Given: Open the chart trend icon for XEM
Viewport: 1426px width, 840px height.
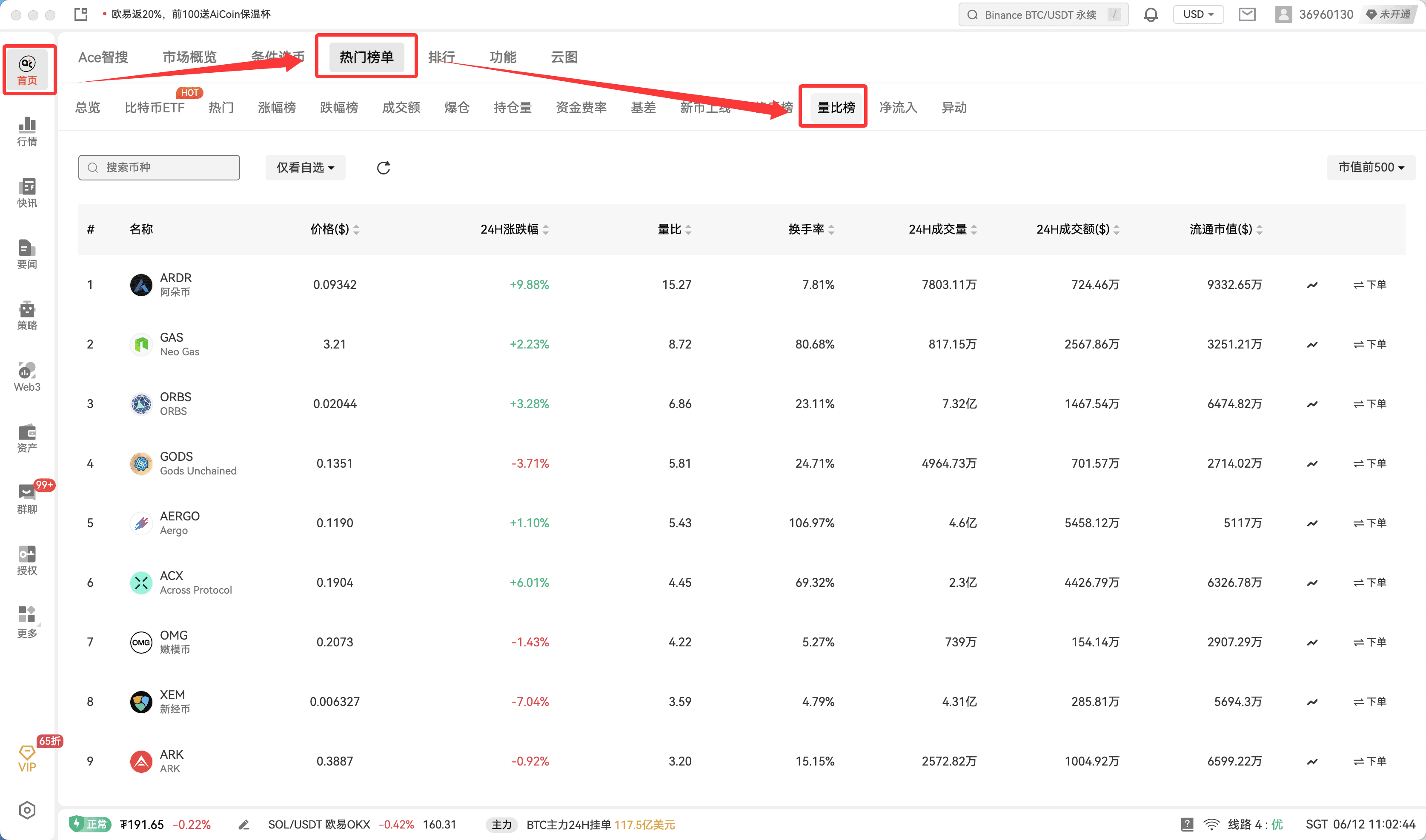Looking at the screenshot, I should point(1312,702).
